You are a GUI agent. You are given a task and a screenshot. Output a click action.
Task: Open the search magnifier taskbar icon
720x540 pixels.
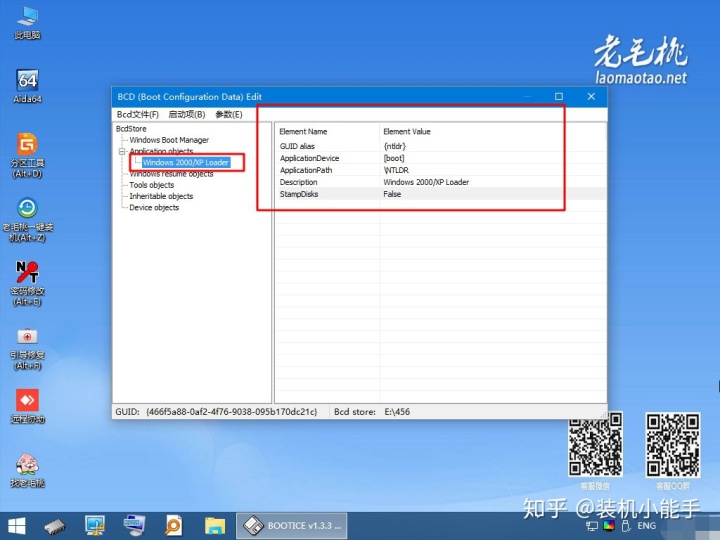click(x=174, y=526)
